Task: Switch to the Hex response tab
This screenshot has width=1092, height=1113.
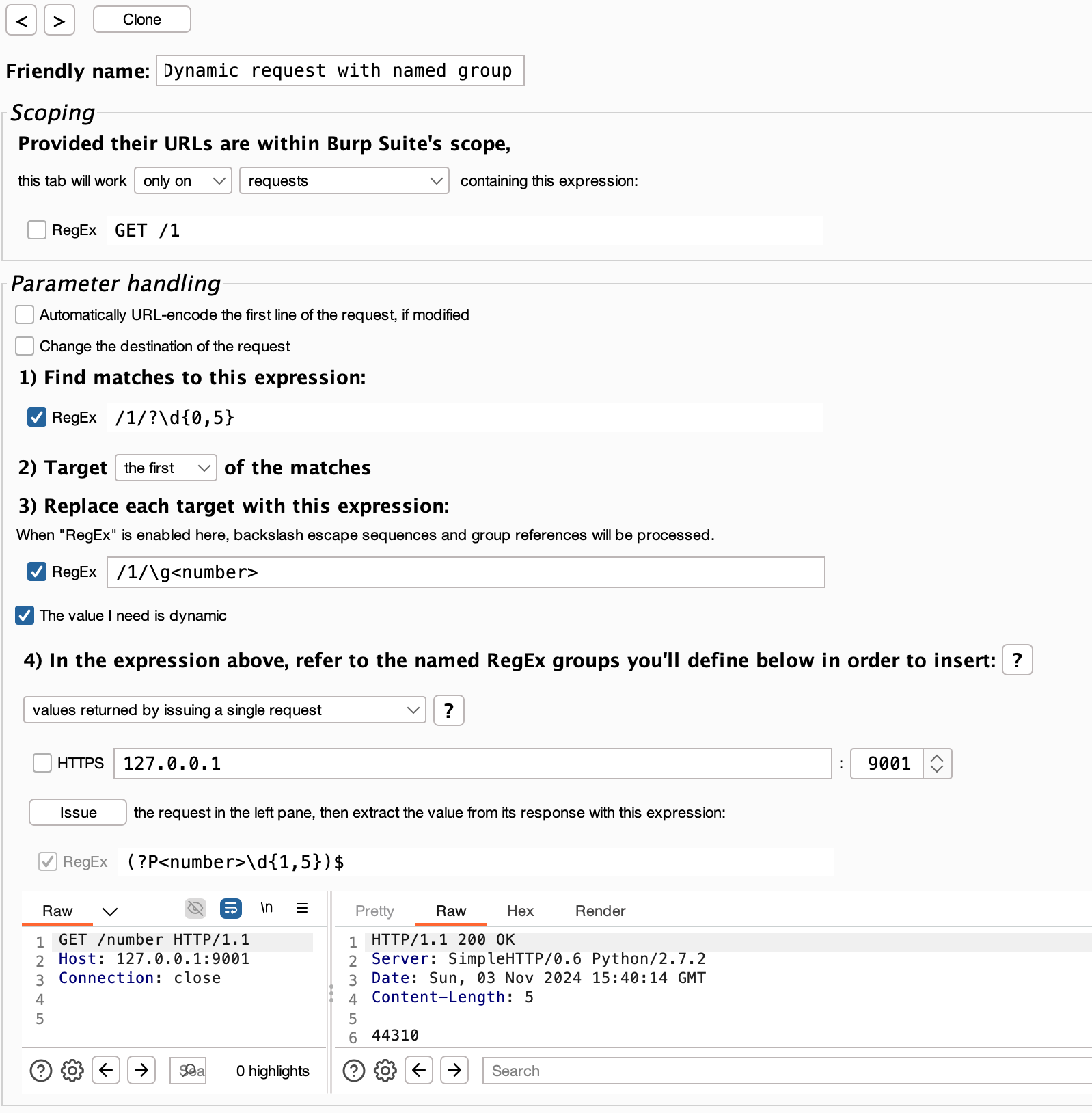Action: pos(520,911)
